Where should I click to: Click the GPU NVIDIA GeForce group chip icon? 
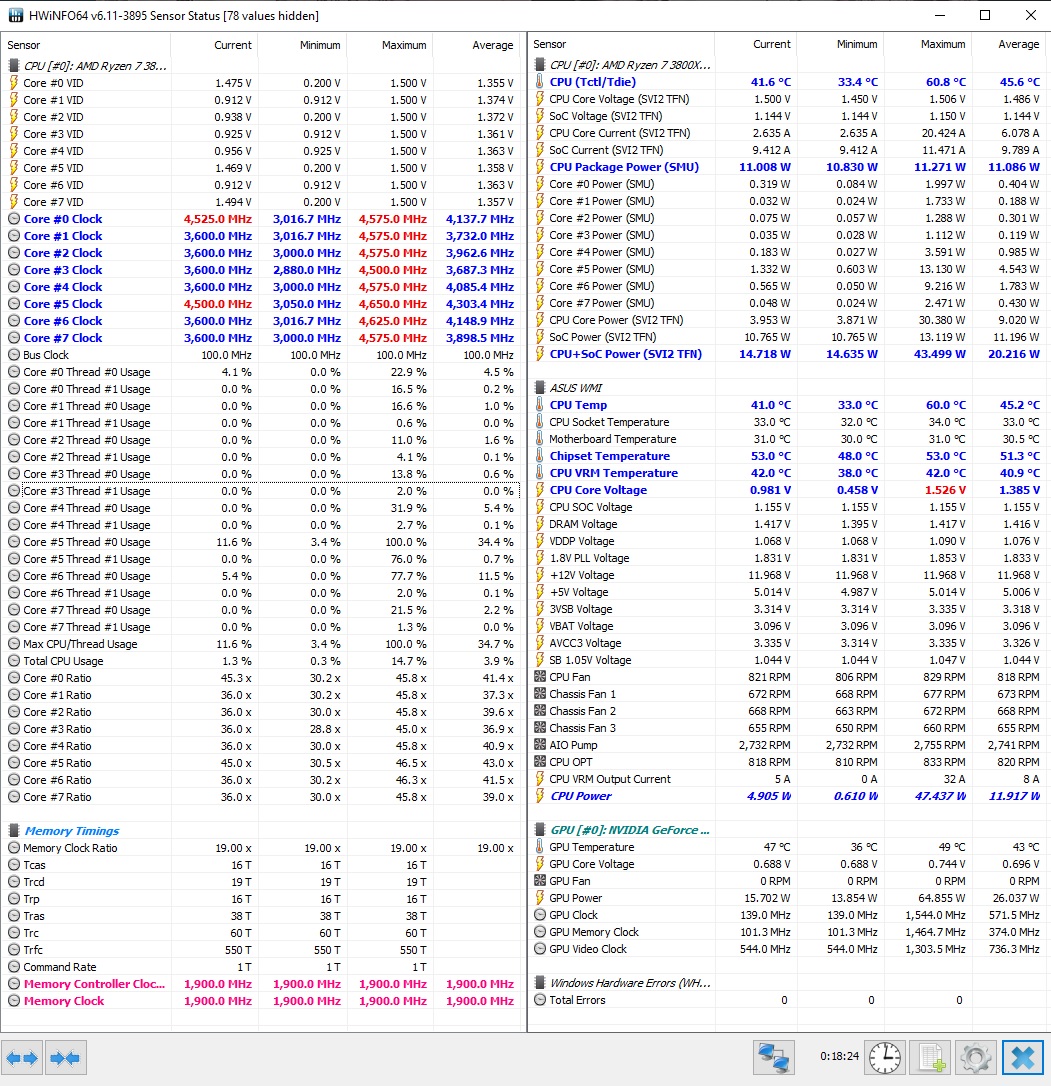[x=540, y=830]
